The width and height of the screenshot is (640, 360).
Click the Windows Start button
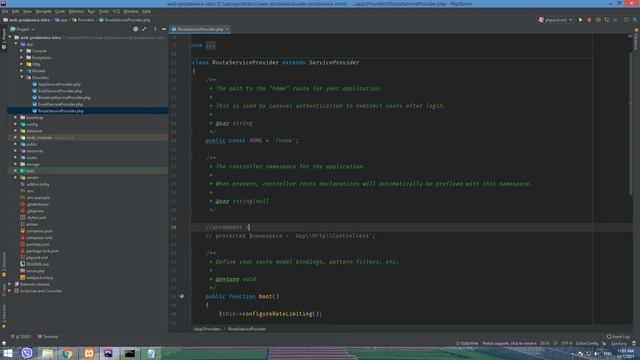click(x=8, y=353)
